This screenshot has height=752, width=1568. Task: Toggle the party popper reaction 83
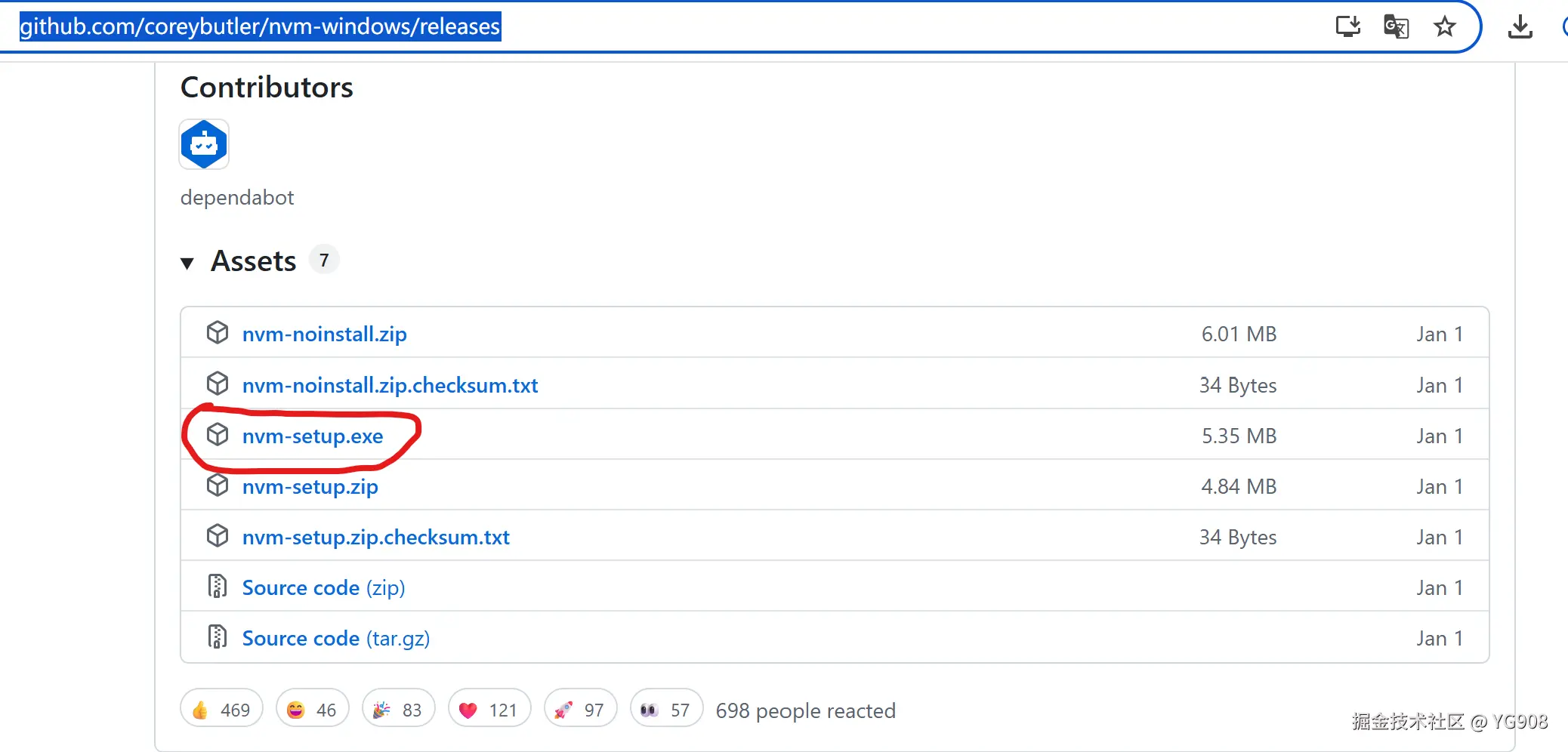(398, 709)
